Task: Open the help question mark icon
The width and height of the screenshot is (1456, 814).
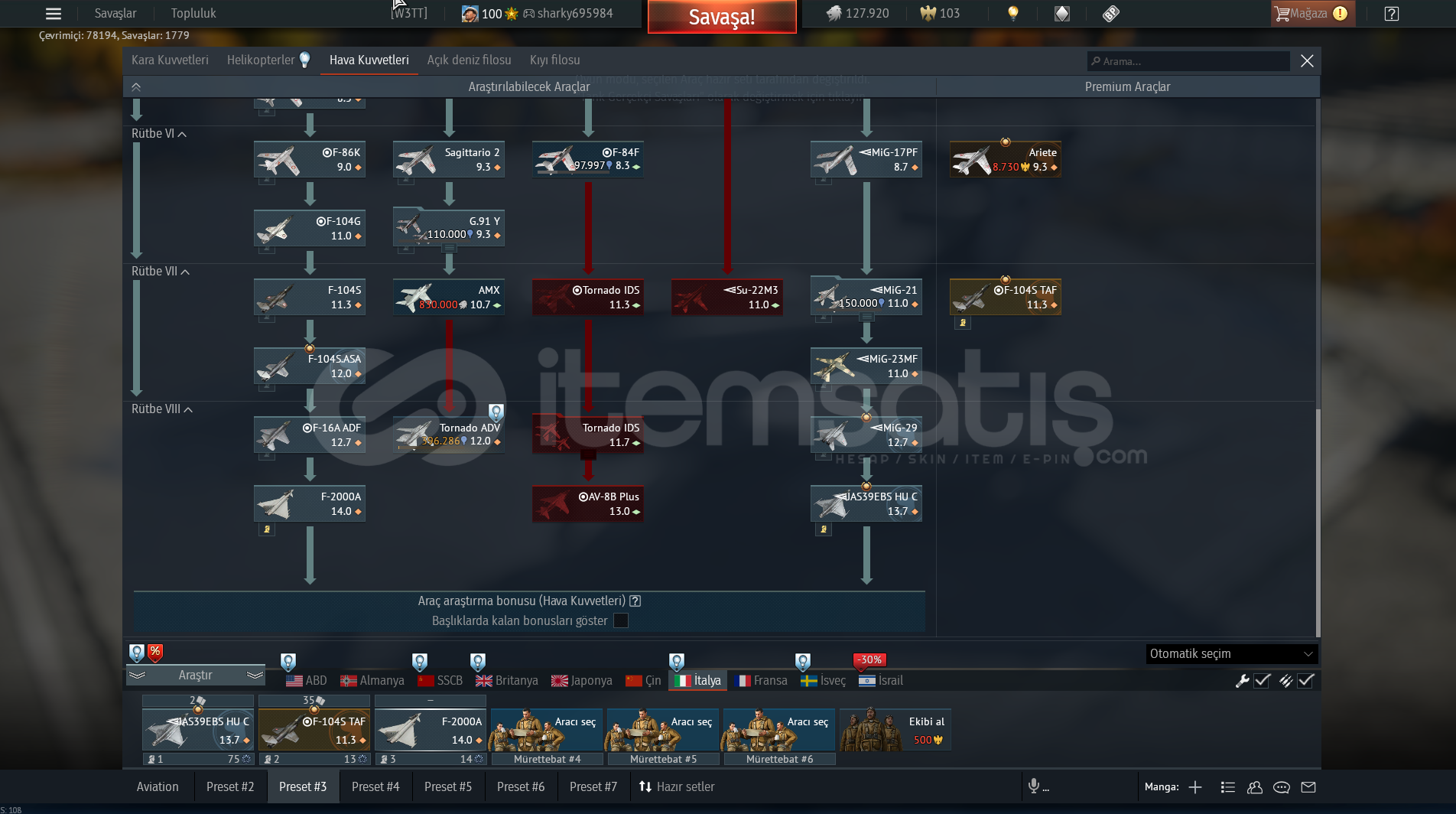Action: click(1392, 13)
